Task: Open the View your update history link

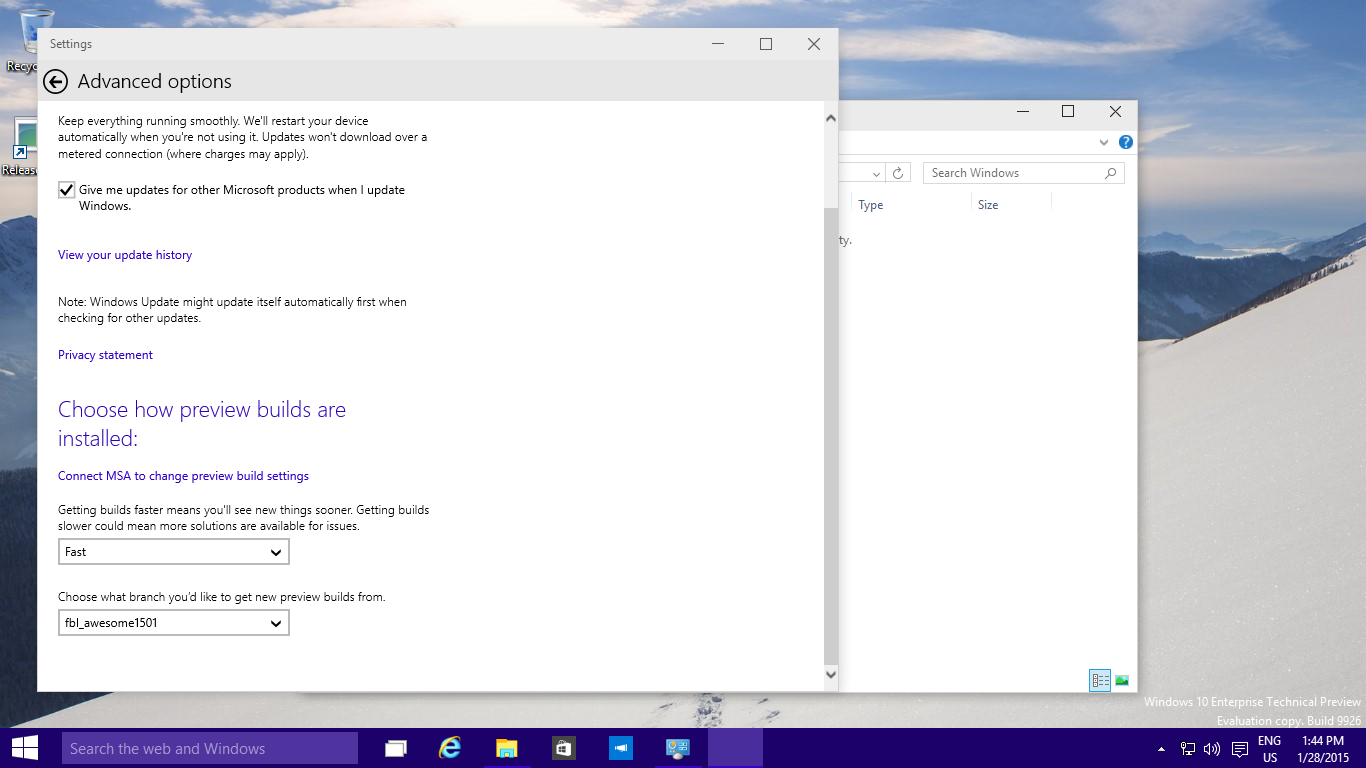Action: pyautogui.click(x=125, y=255)
